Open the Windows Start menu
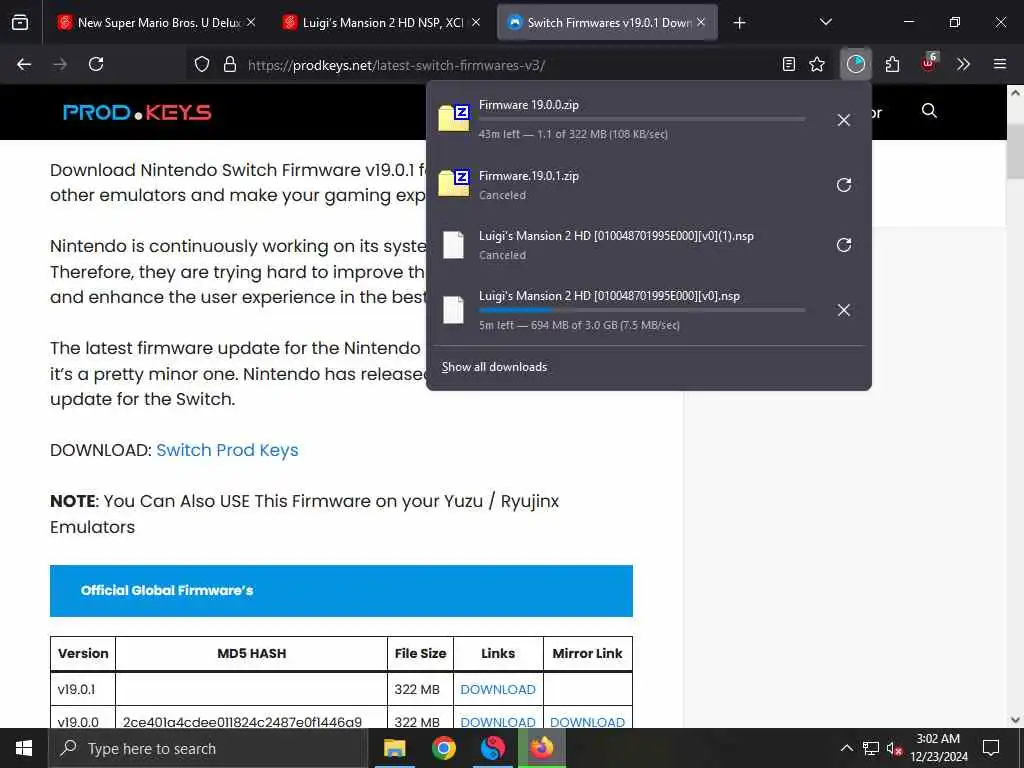The height and width of the screenshot is (768, 1024). 24,748
